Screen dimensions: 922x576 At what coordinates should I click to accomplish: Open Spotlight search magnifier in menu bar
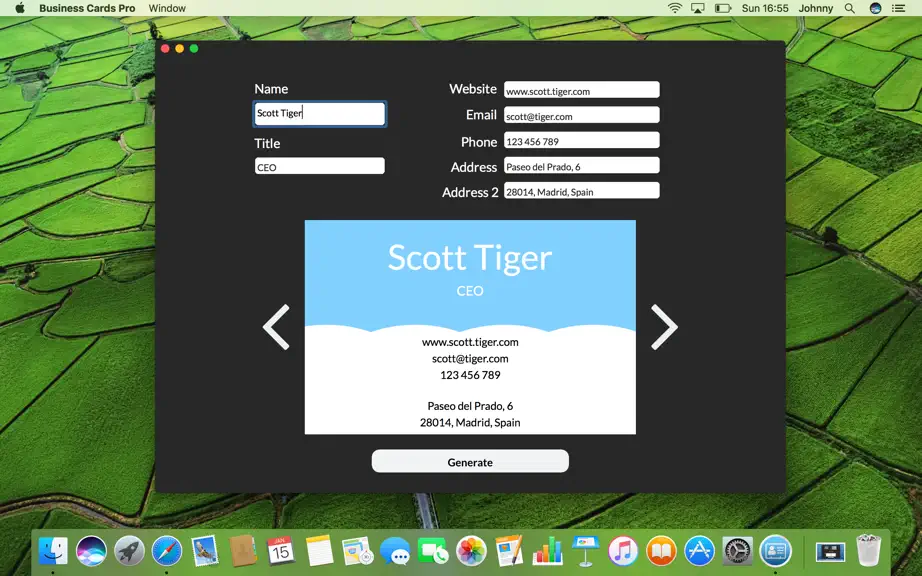tap(850, 8)
